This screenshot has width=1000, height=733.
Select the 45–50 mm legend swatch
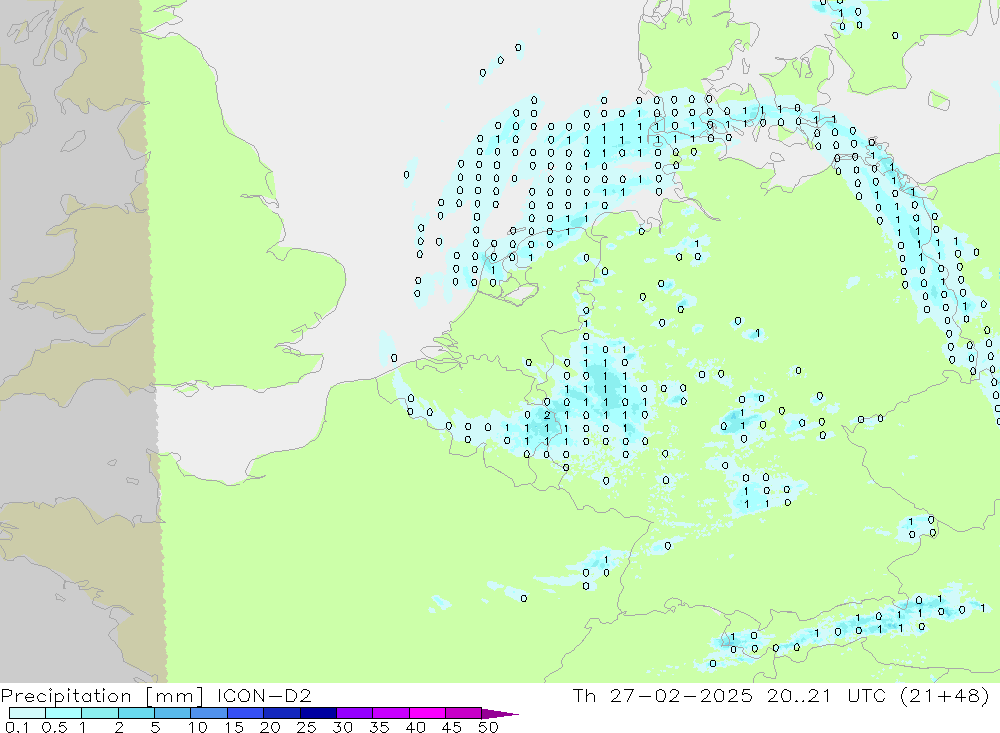pyautogui.click(x=464, y=713)
